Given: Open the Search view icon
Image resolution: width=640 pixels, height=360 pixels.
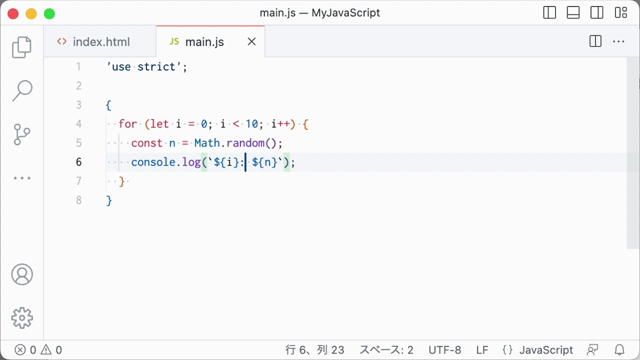Looking at the screenshot, I should pyautogui.click(x=22, y=90).
